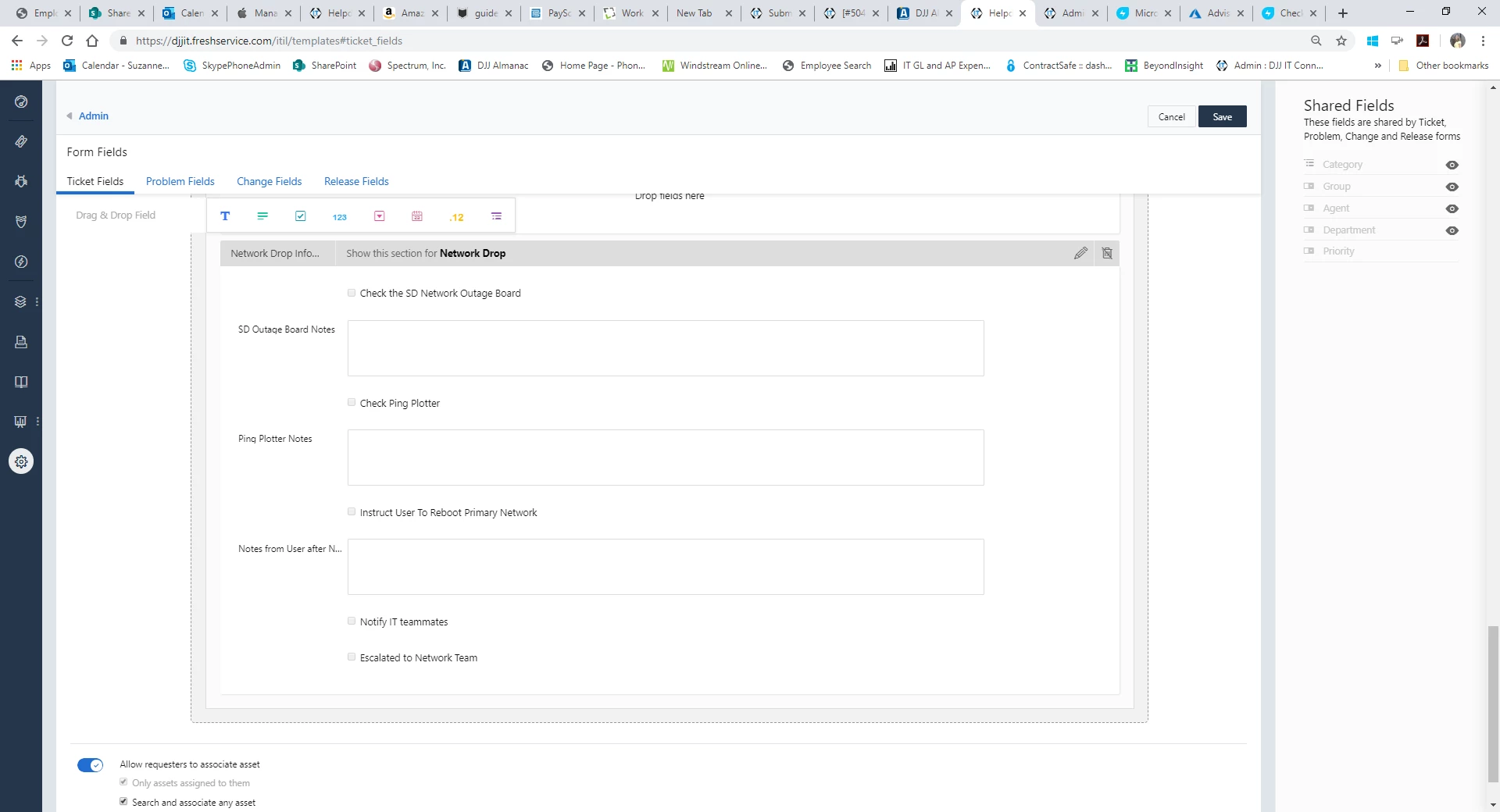Image resolution: width=1500 pixels, height=812 pixels.
Task: Pick the dependent fields type icon
Action: click(x=496, y=216)
